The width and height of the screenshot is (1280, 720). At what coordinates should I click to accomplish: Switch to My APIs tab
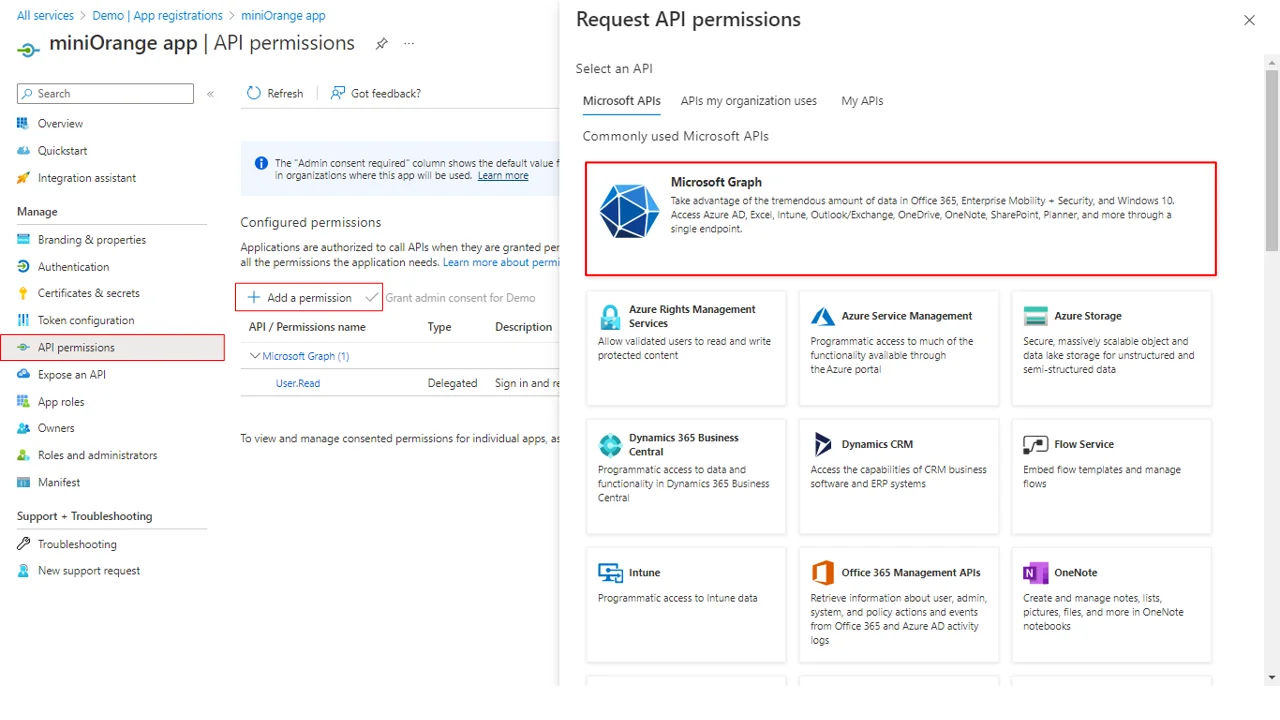(x=862, y=101)
